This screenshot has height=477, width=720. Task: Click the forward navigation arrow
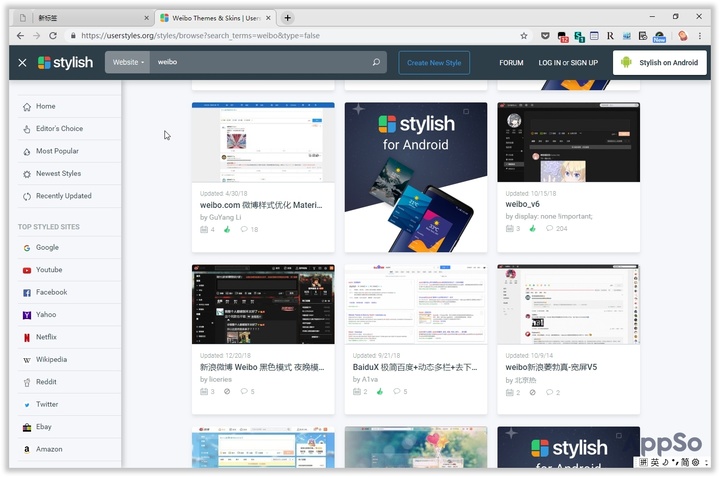tap(37, 36)
